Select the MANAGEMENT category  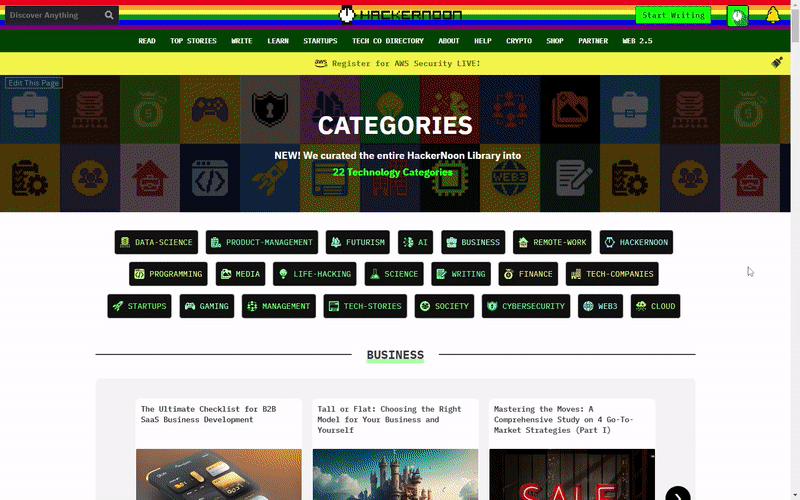[x=279, y=306]
